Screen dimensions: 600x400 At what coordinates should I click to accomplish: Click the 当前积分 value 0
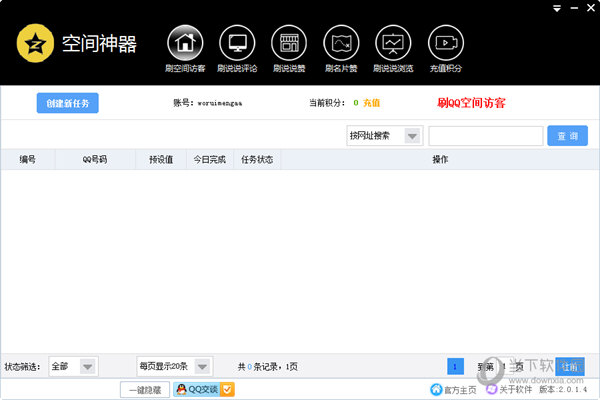[x=356, y=103]
